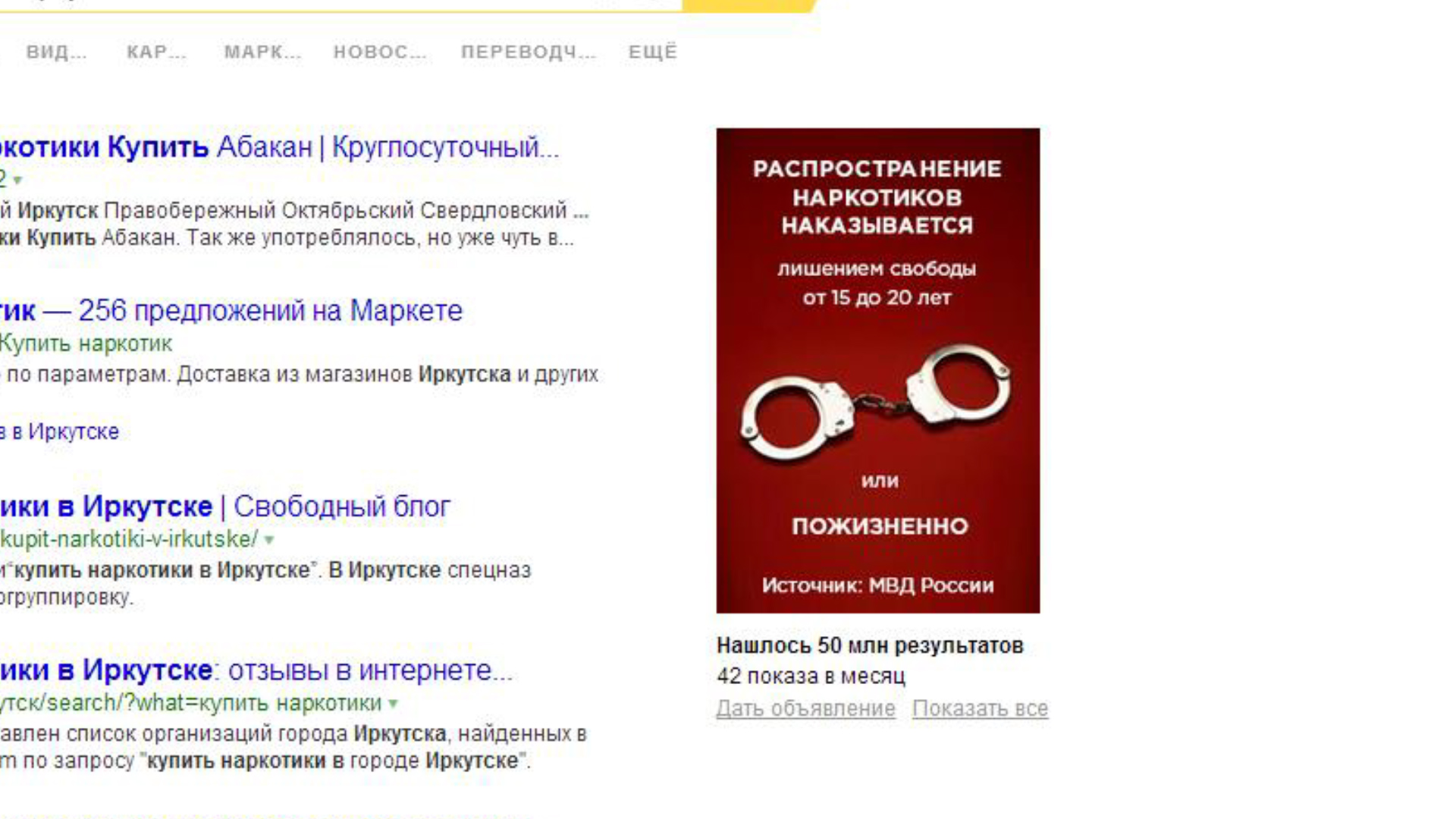
Task: Open the ПЕРЕВОДЧ... tab
Action: 529,52
